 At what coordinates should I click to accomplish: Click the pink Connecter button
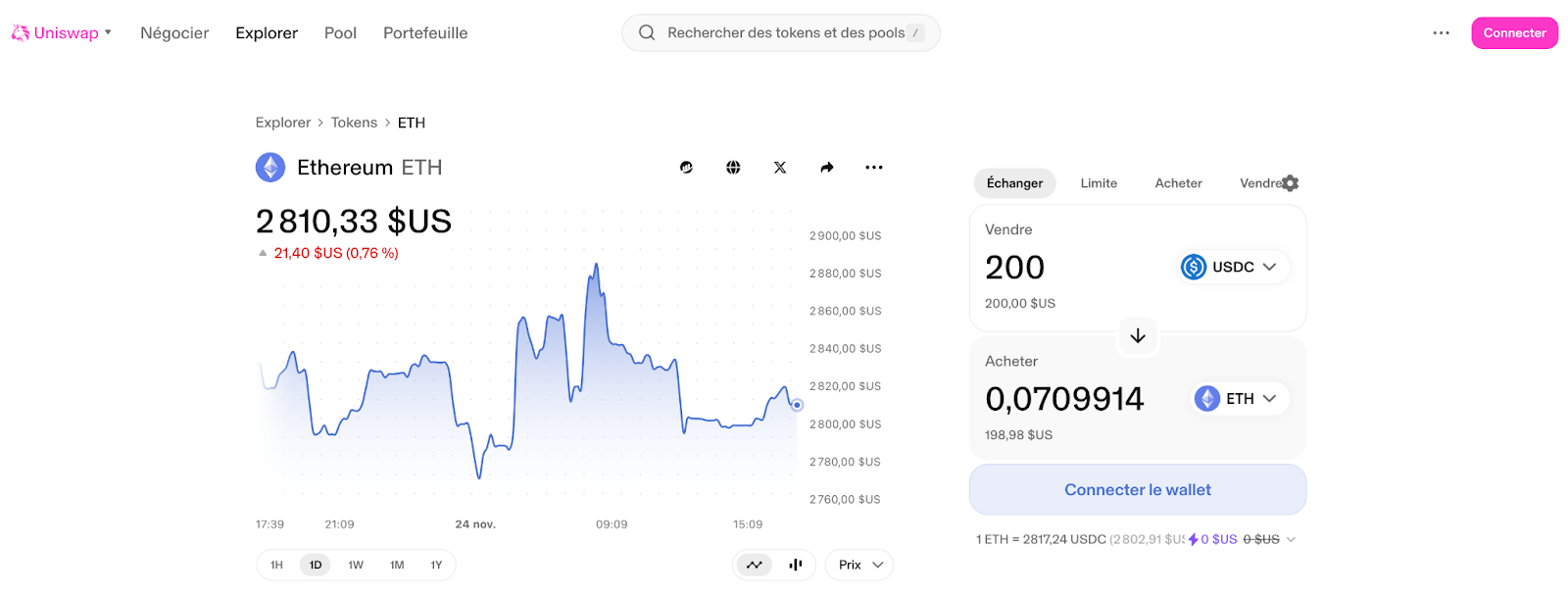[1514, 33]
